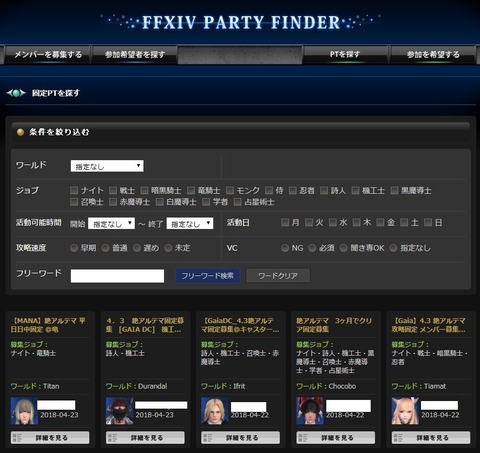
Task: Open the 【Gaia】4.3 絶アルテマ listing title
Action: tap(429, 325)
